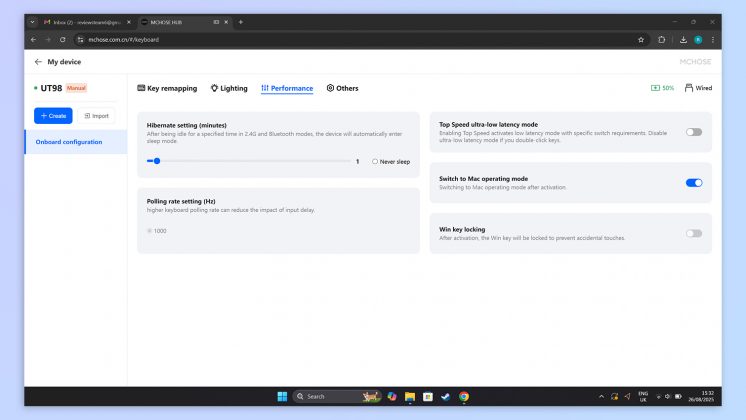Open the browser extensions puzzle icon

point(661,40)
